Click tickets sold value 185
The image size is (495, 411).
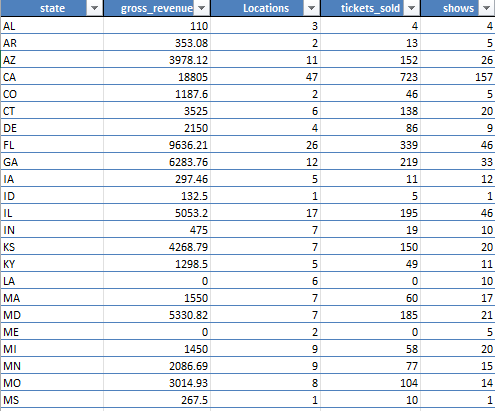409,315
